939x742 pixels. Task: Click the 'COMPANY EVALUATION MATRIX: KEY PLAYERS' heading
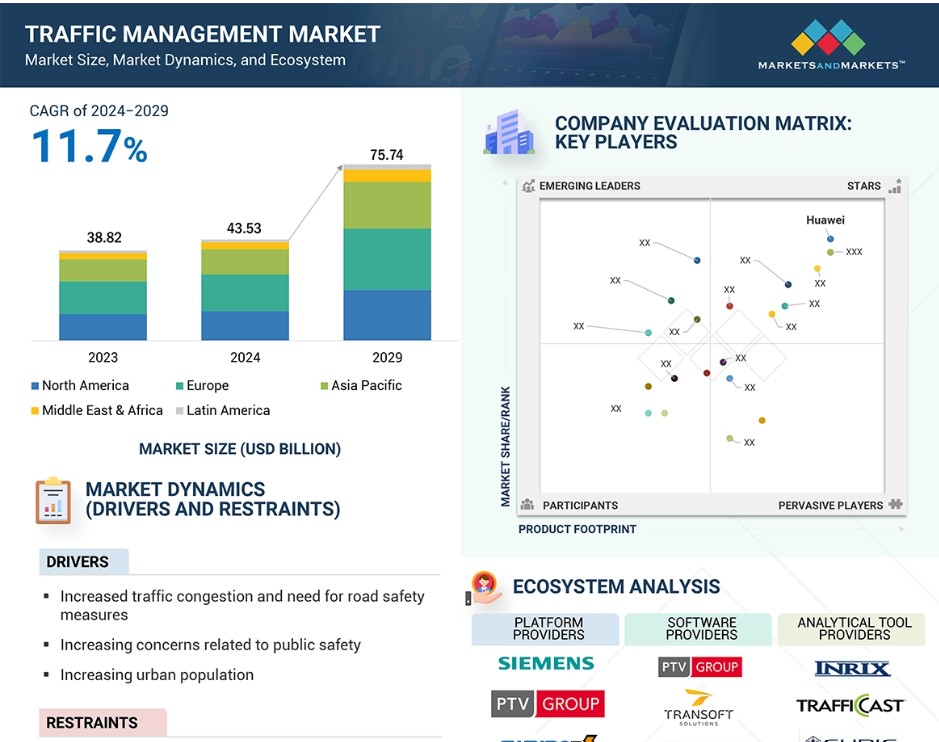[703, 132]
